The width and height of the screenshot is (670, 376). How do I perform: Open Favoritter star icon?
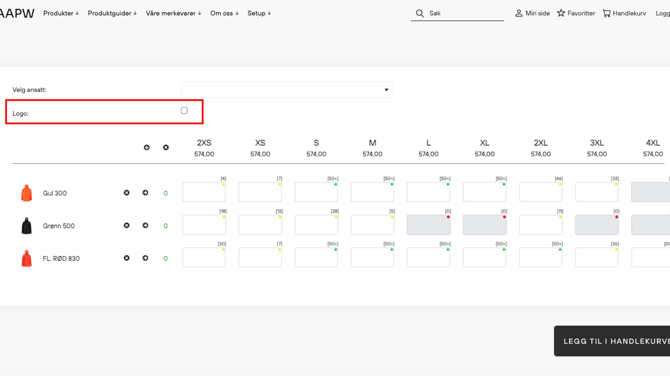click(561, 13)
